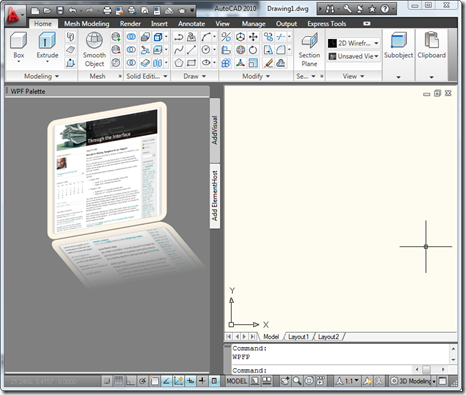
Task: Select the Extrude tool
Action: click(x=47, y=47)
